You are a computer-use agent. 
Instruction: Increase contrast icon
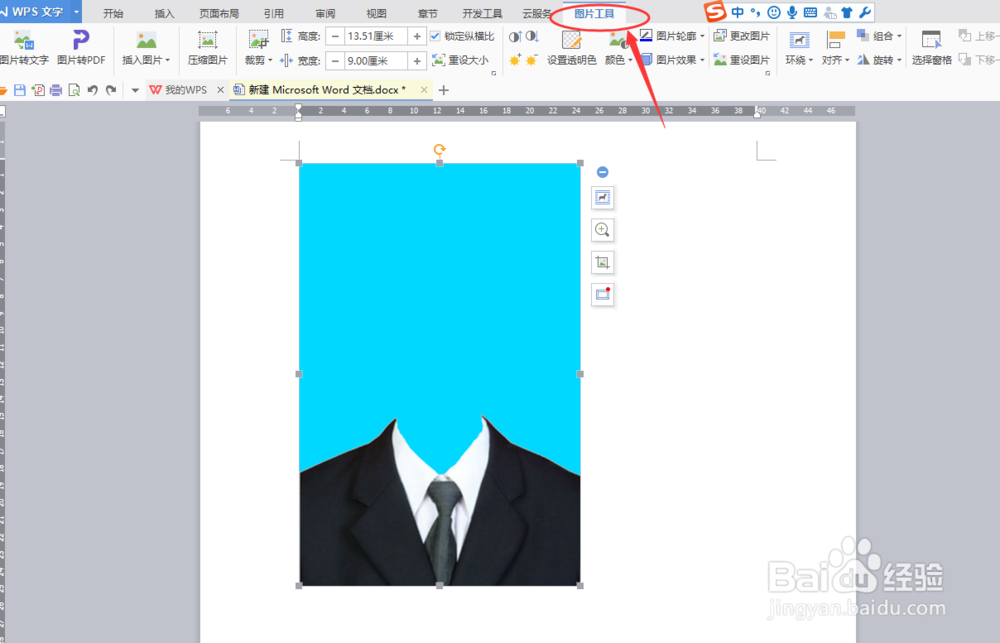[x=515, y=37]
